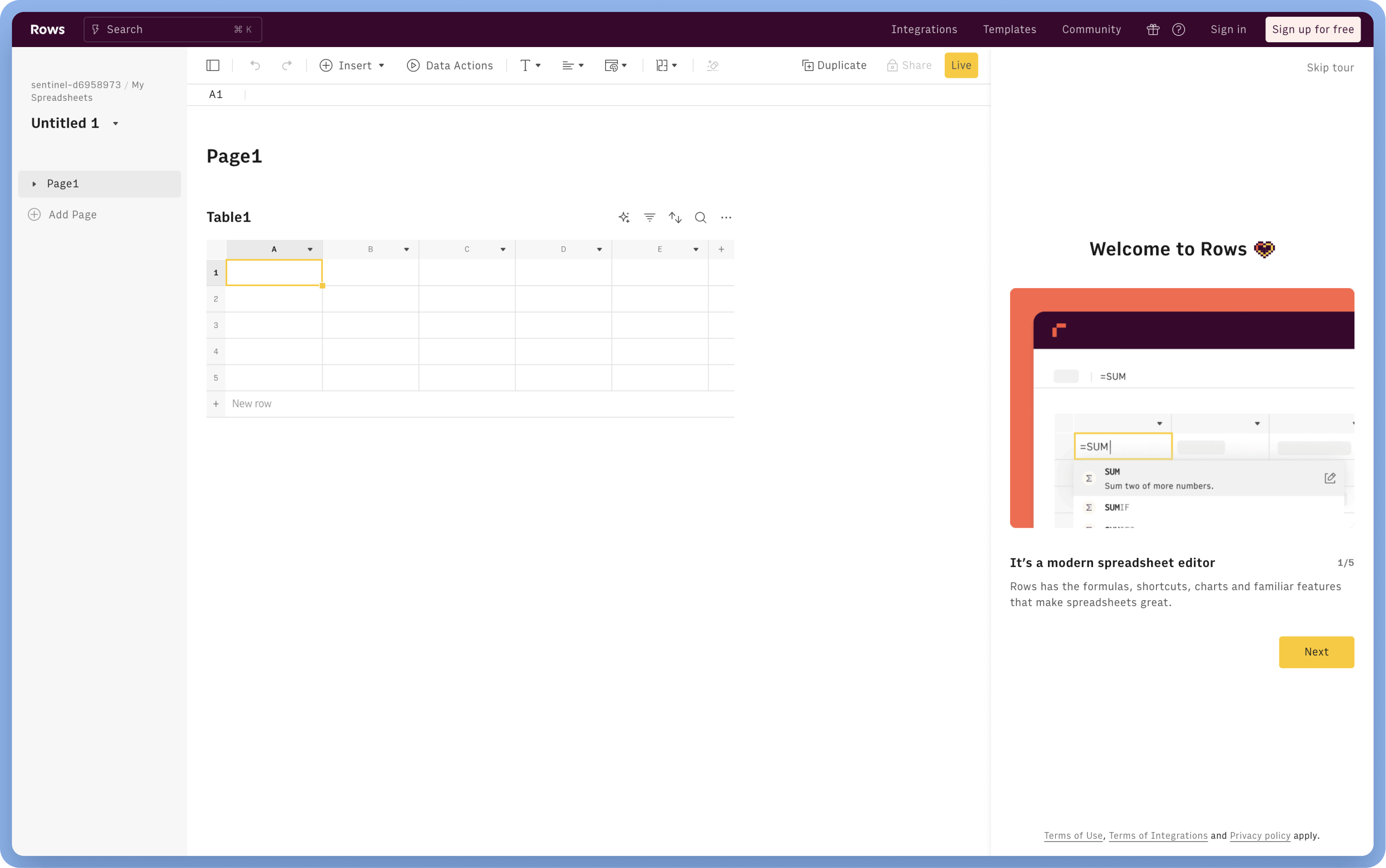
Task: Skip the welcome tour
Action: (1330, 68)
